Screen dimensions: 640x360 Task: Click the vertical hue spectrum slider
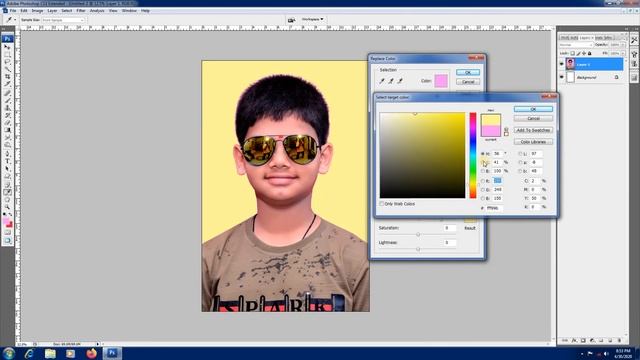click(473, 156)
